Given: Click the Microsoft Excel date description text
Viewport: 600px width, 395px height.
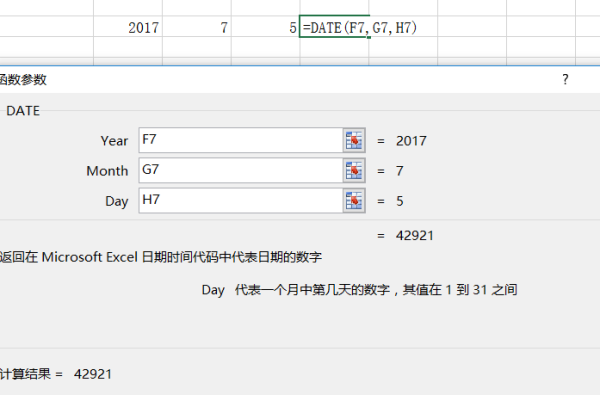Looking at the screenshot, I should [161, 257].
